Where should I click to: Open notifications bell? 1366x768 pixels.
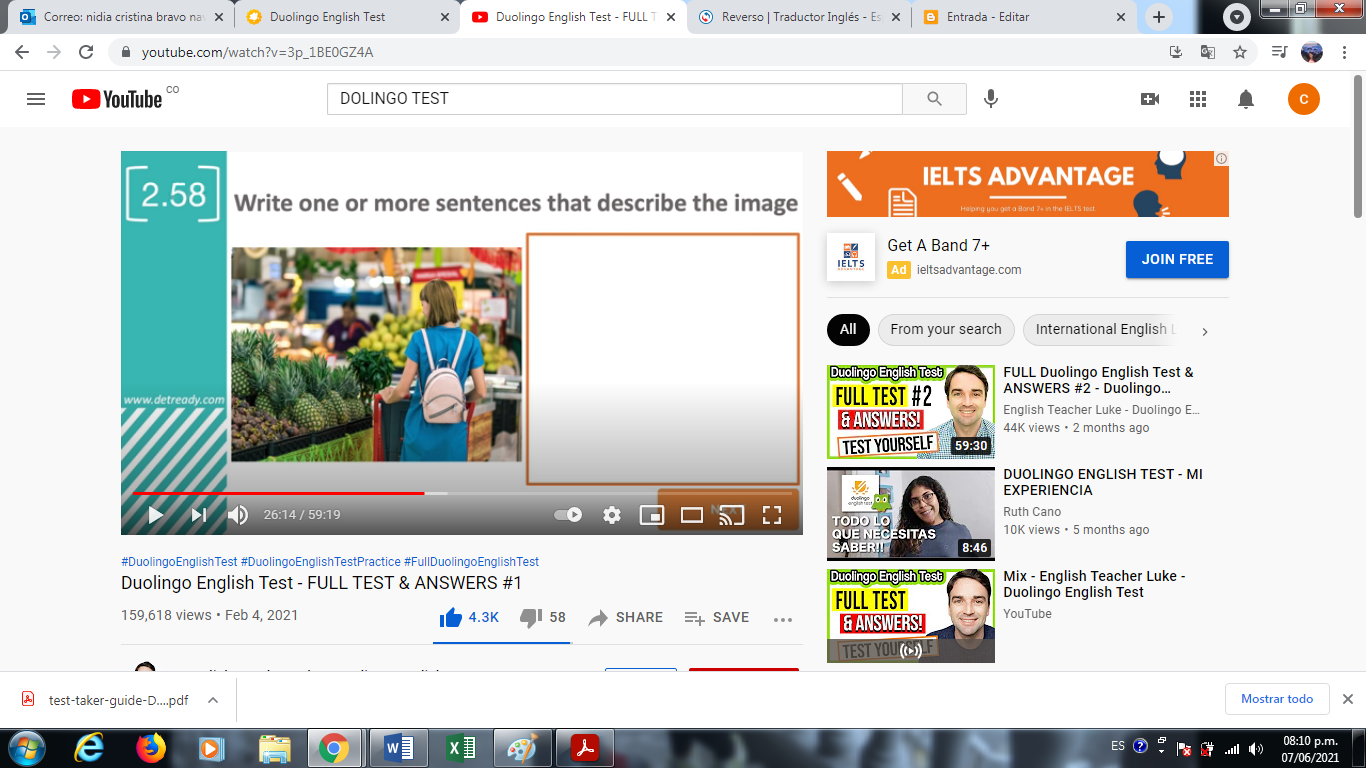[1246, 99]
